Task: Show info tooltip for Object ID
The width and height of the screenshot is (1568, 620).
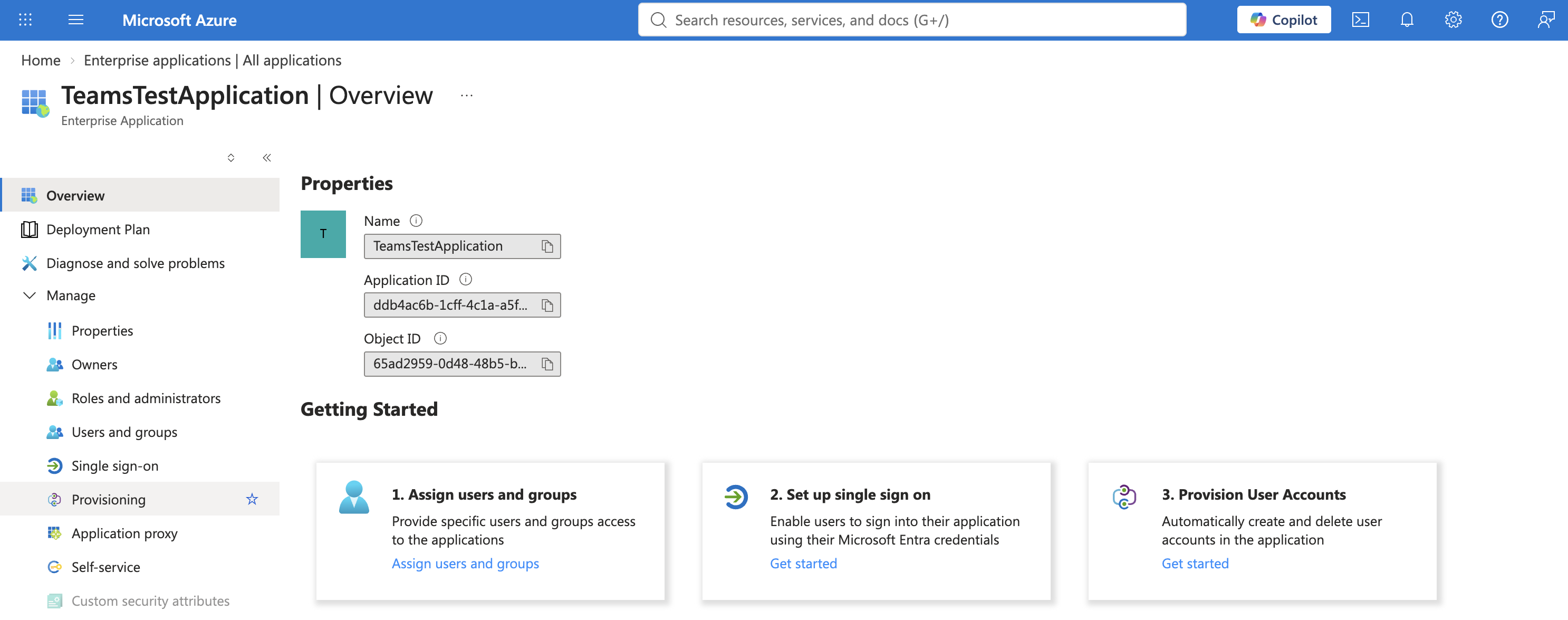Action: click(x=440, y=339)
